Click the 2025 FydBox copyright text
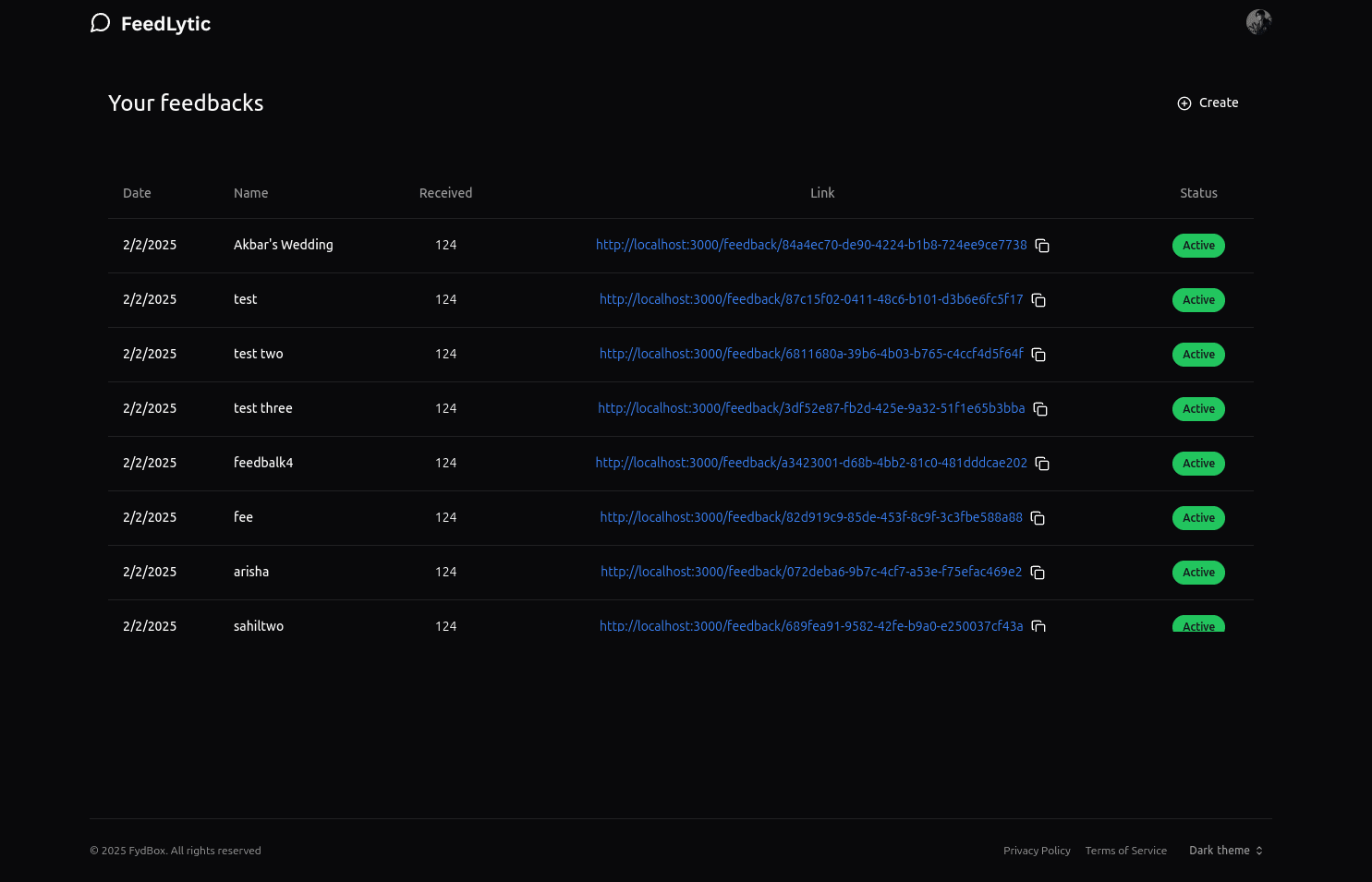This screenshot has height=882, width=1372. 176,851
